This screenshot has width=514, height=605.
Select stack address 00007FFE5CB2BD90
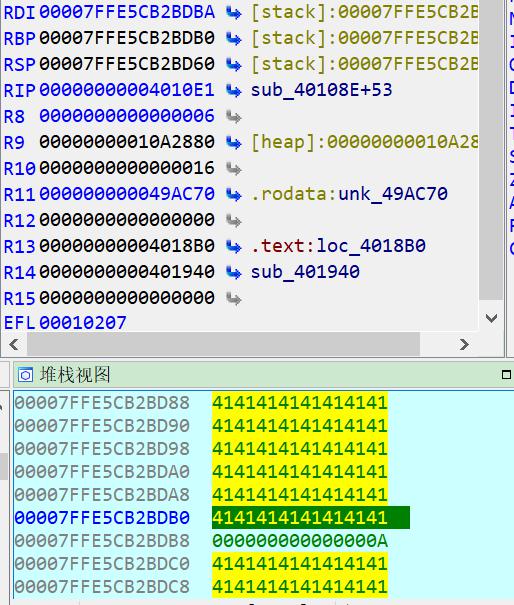[102, 426]
